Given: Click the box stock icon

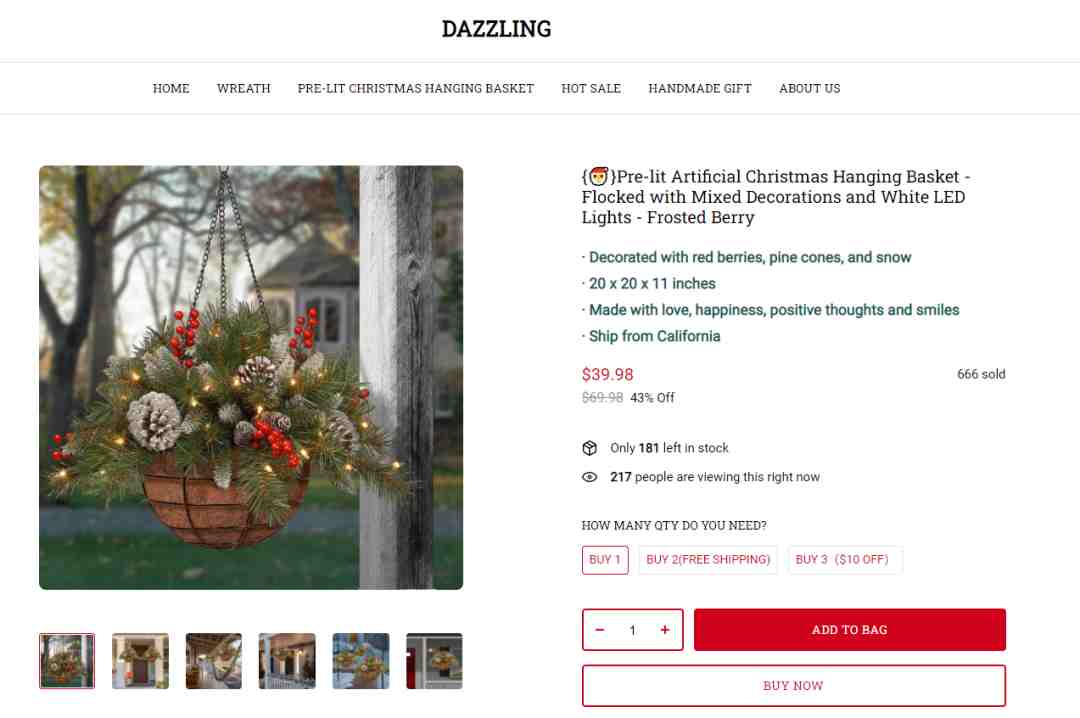Looking at the screenshot, I should (x=590, y=448).
